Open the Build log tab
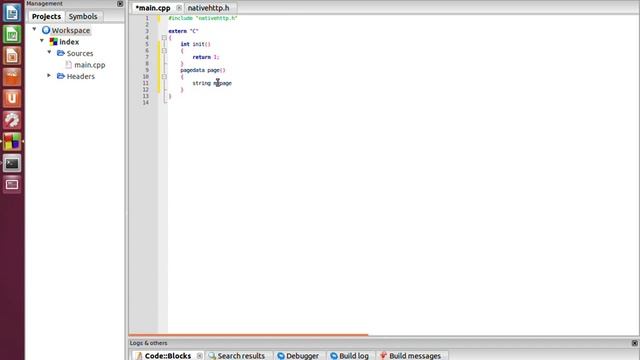This screenshot has height=360, width=640. (354, 356)
